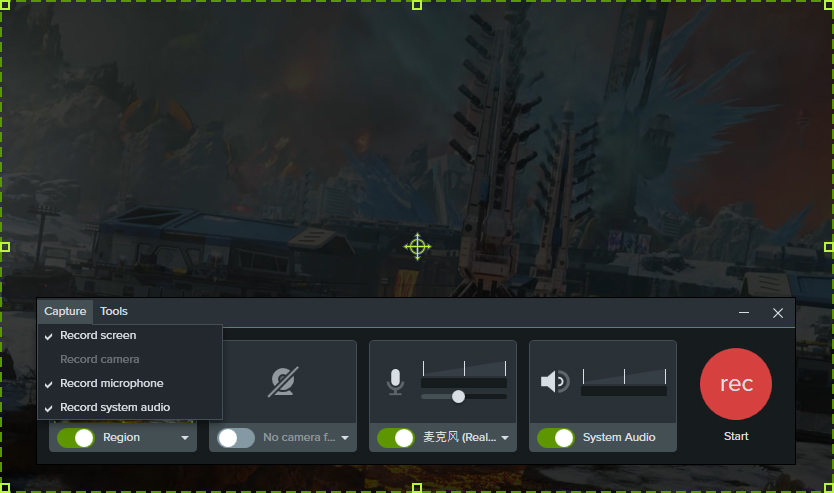Click the disabled webcam icon
834x493 pixels.
283,382
